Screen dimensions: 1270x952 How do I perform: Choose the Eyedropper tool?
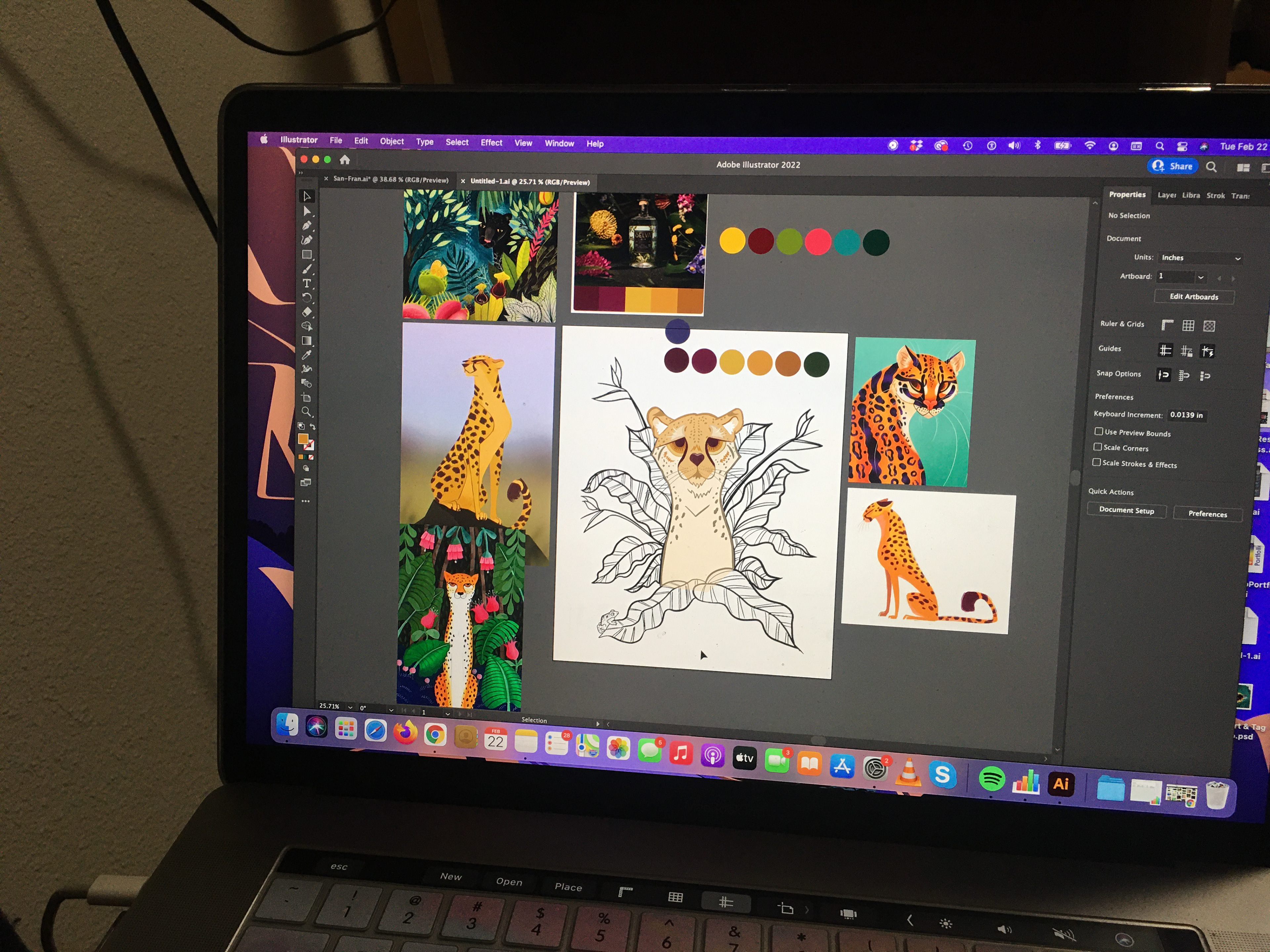coord(307,355)
